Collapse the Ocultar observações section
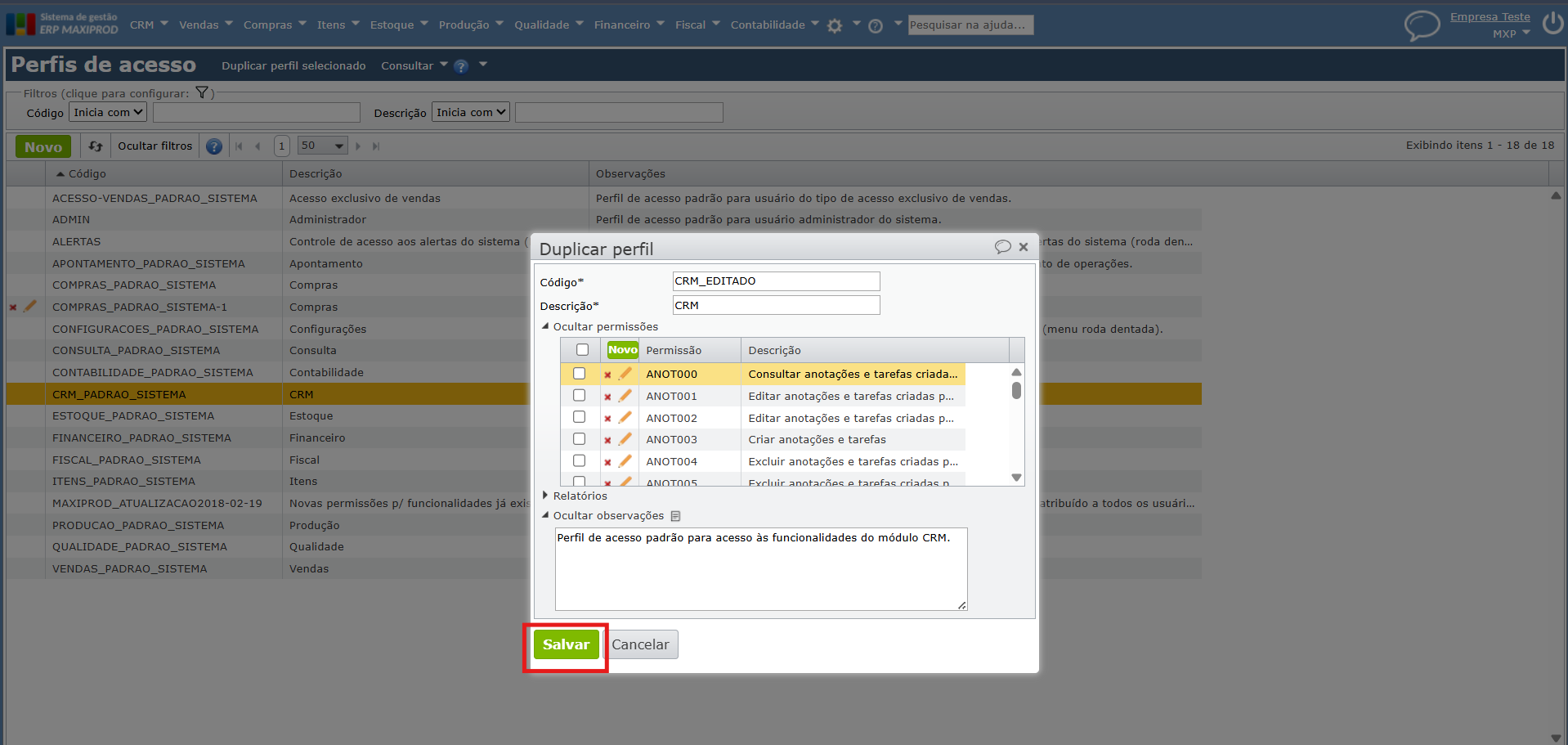This screenshot has height=745, width=1568. (603, 516)
